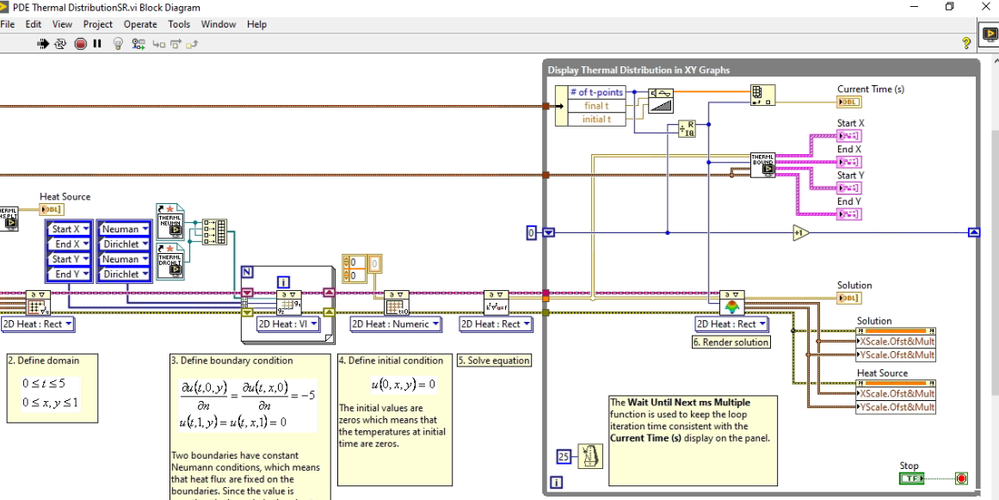
Task: Select the Stop boolean TF terminal
Action: pos(912,478)
